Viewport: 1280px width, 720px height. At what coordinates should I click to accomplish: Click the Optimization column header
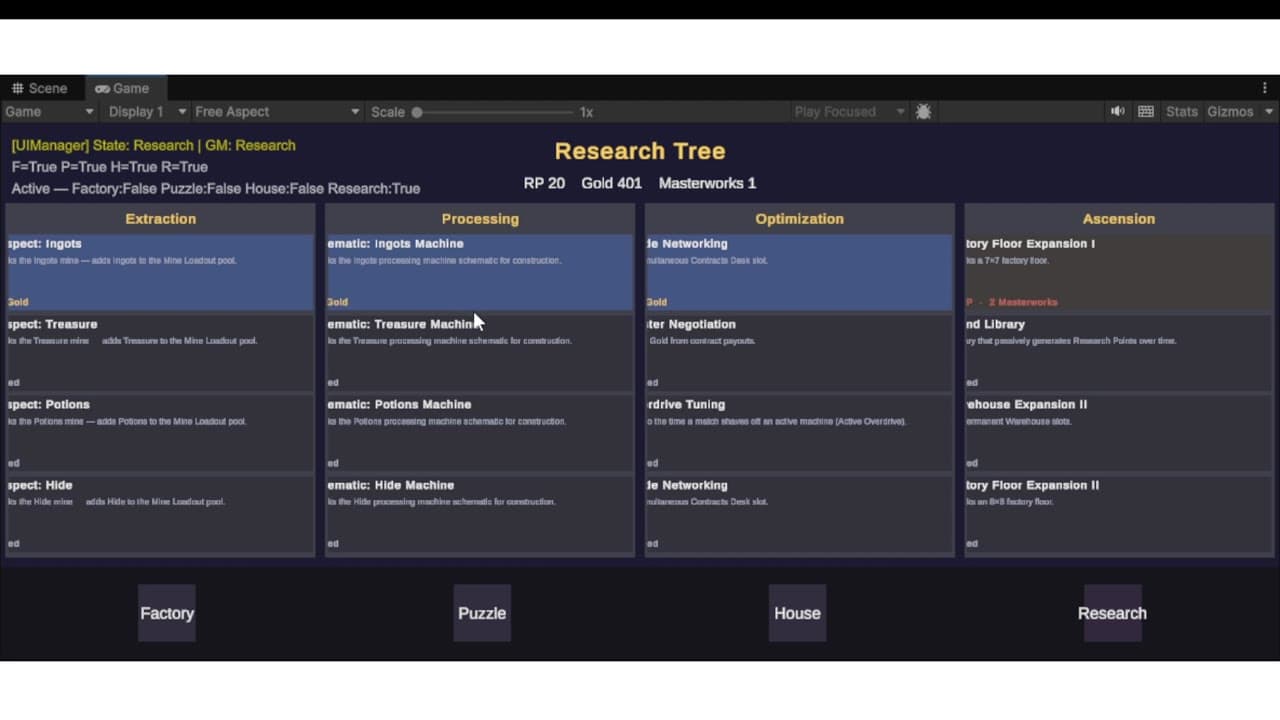click(x=799, y=218)
